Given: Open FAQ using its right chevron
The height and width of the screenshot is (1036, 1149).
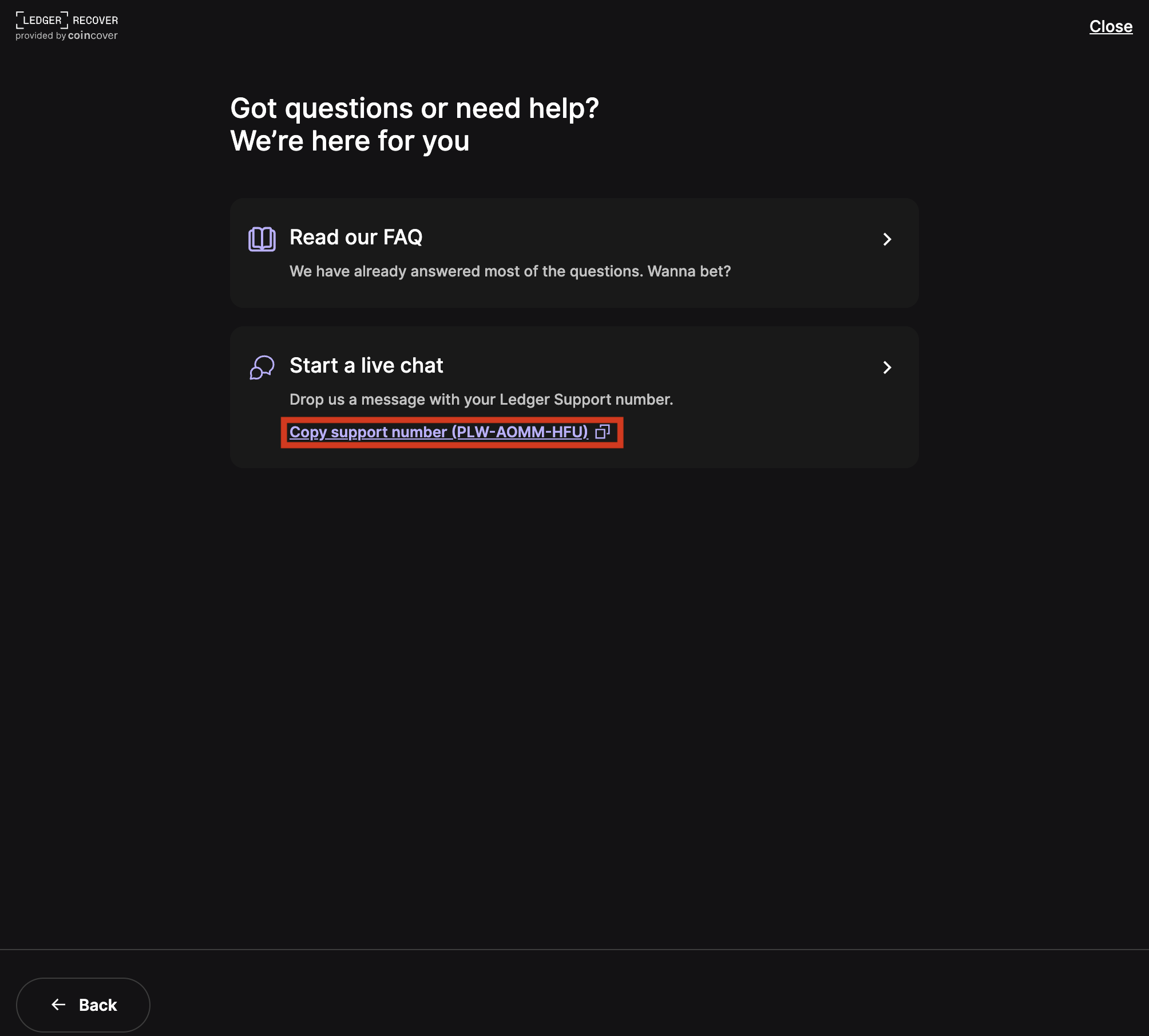Looking at the screenshot, I should pos(887,239).
